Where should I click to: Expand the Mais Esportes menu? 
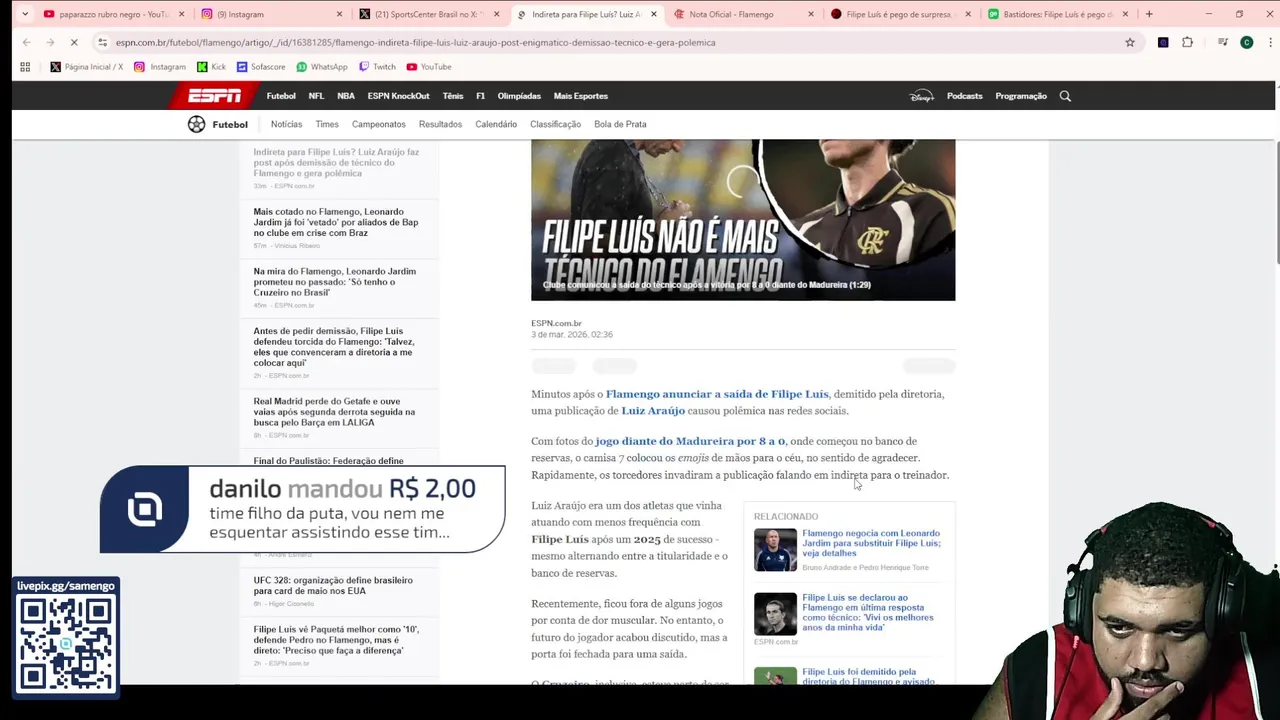coord(580,96)
